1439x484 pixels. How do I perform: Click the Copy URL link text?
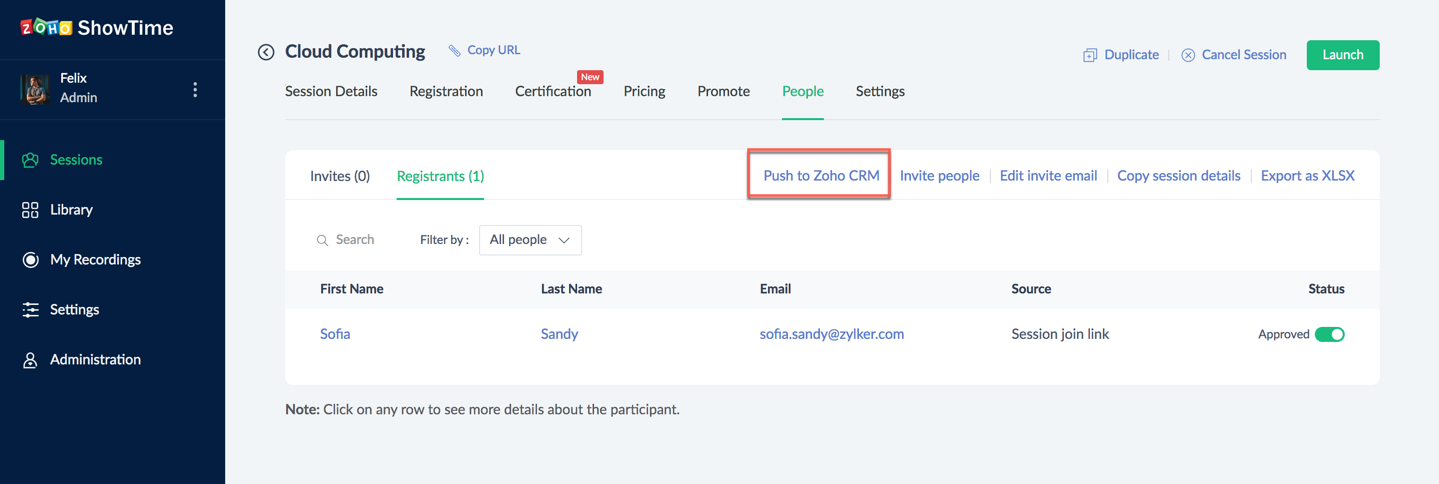pos(493,50)
